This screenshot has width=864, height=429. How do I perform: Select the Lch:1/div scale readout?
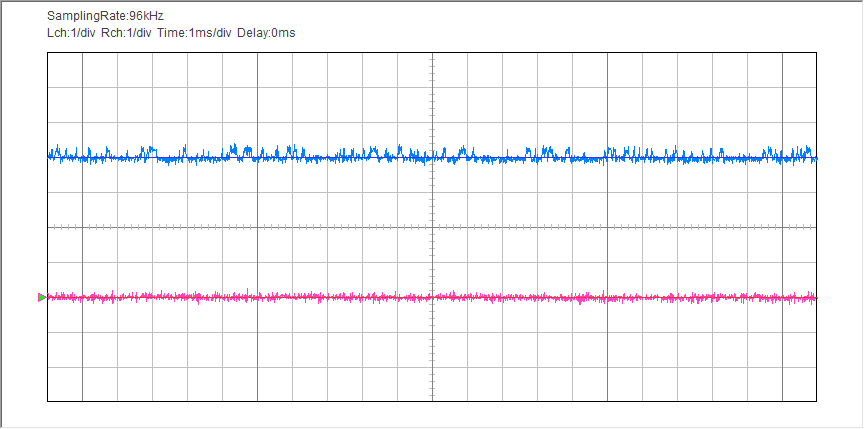click(71, 33)
